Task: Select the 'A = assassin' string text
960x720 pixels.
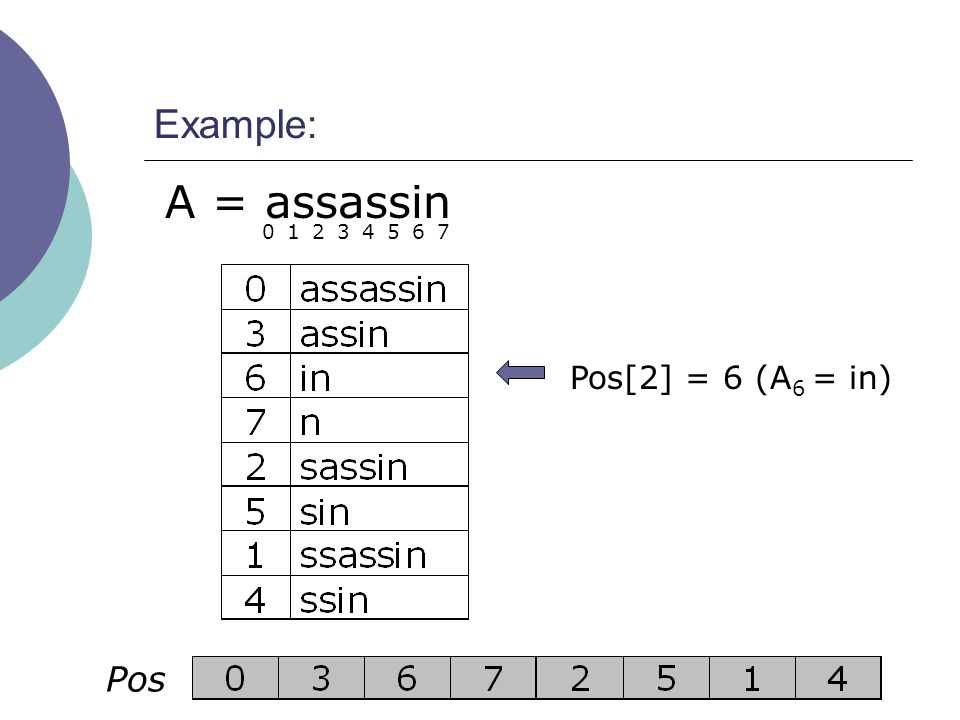Action: click(x=307, y=203)
